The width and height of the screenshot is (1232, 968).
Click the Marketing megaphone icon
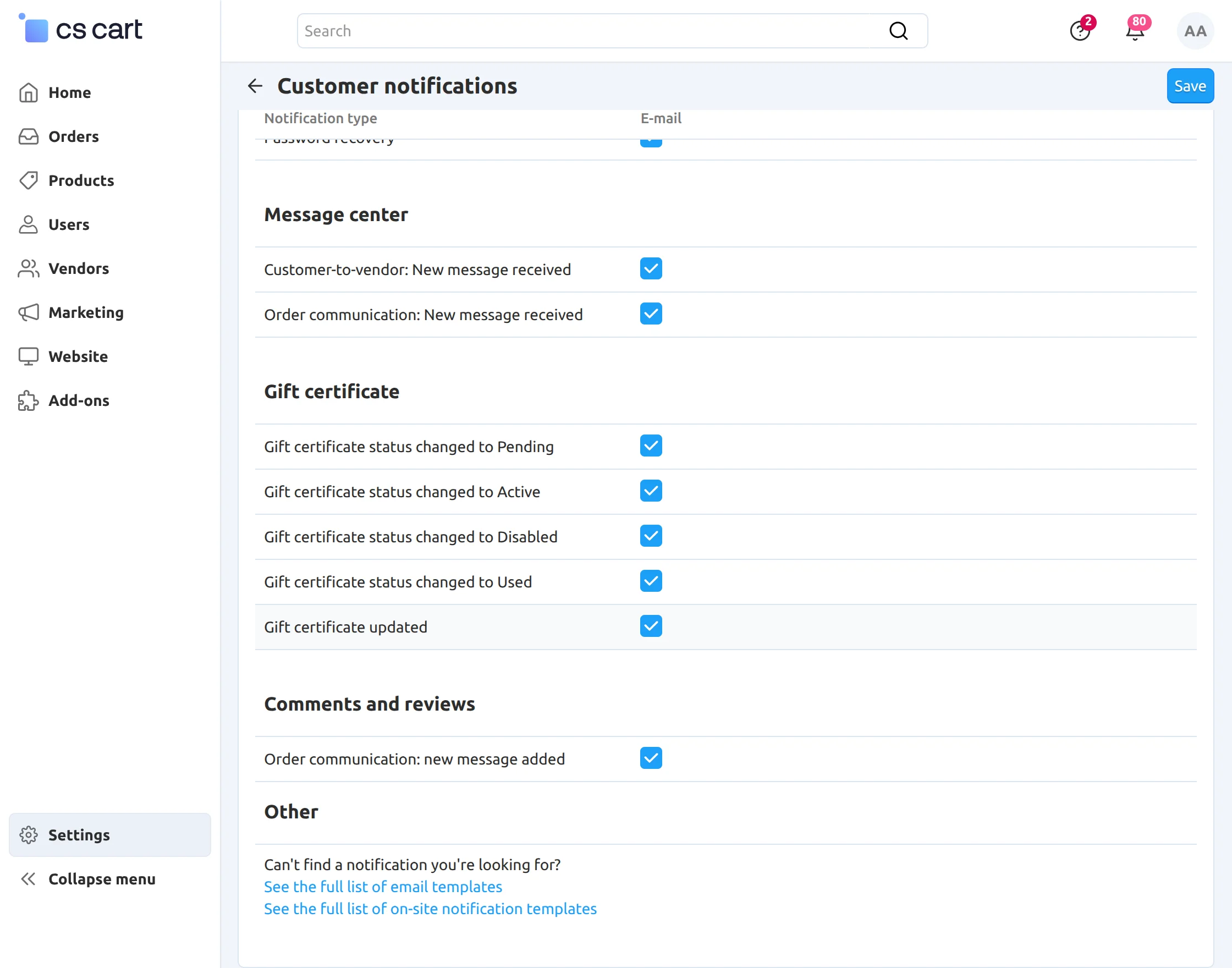tap(29, 312)
